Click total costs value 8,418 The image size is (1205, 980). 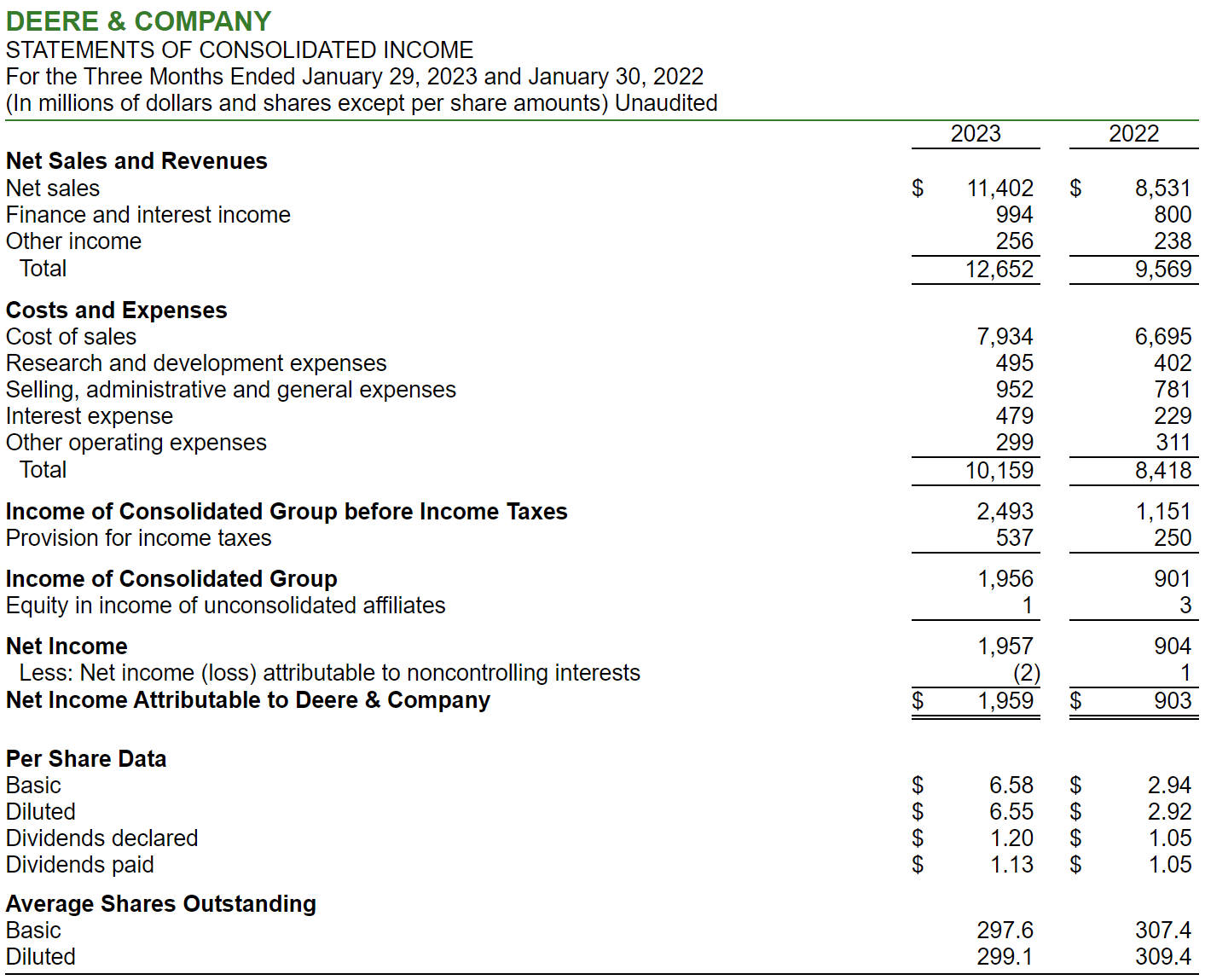1162,470
